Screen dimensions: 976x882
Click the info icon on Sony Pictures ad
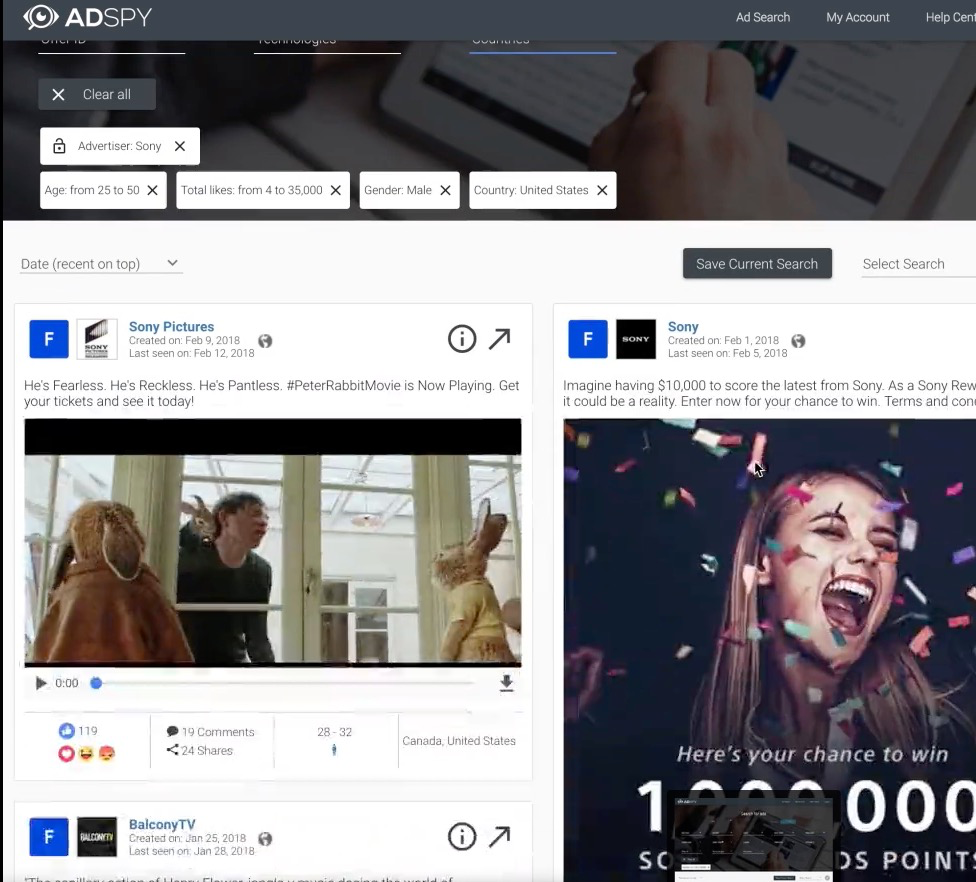pyautogui.click(x=462, y=339)
